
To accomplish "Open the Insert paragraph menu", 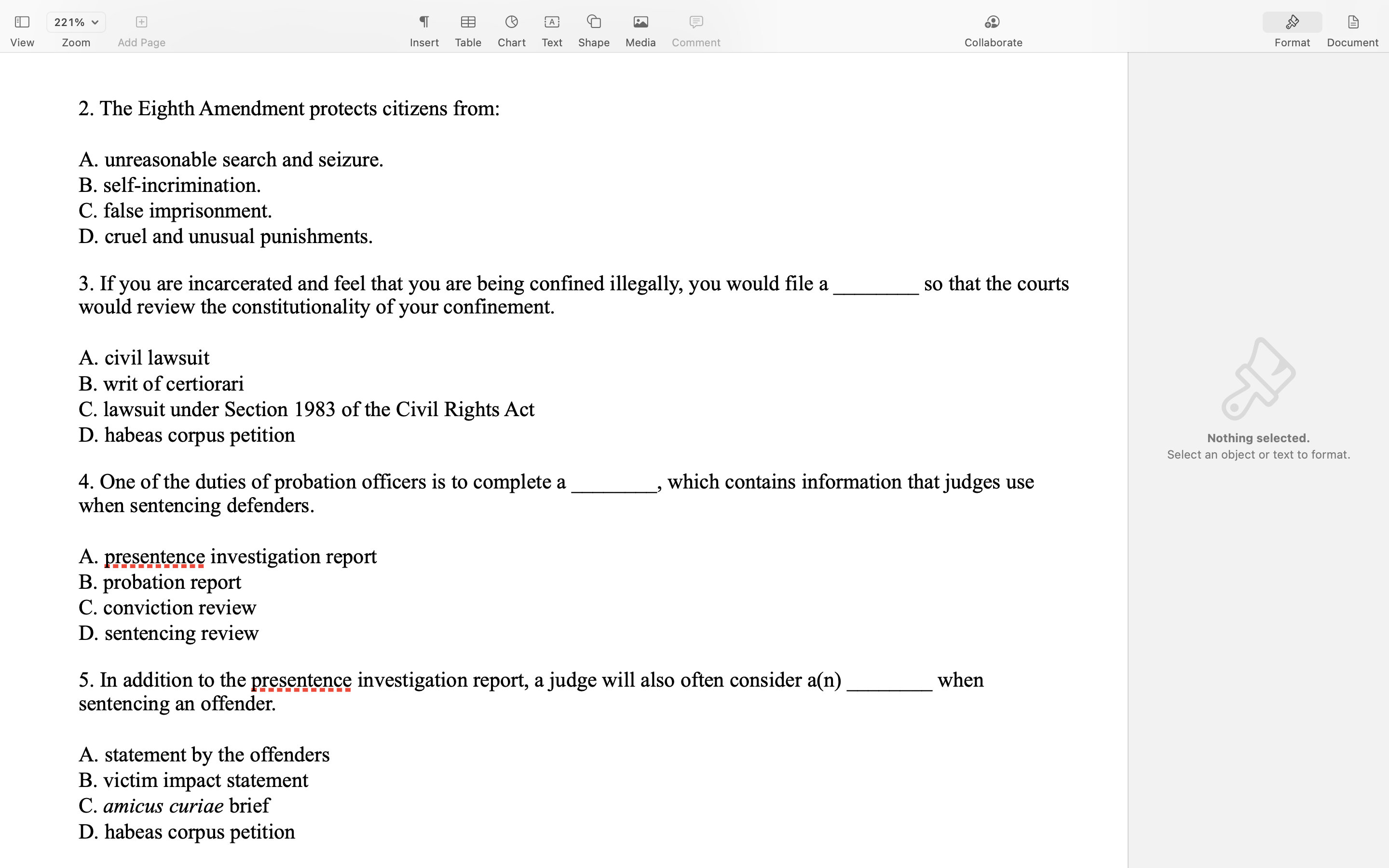I will (423, 22).
